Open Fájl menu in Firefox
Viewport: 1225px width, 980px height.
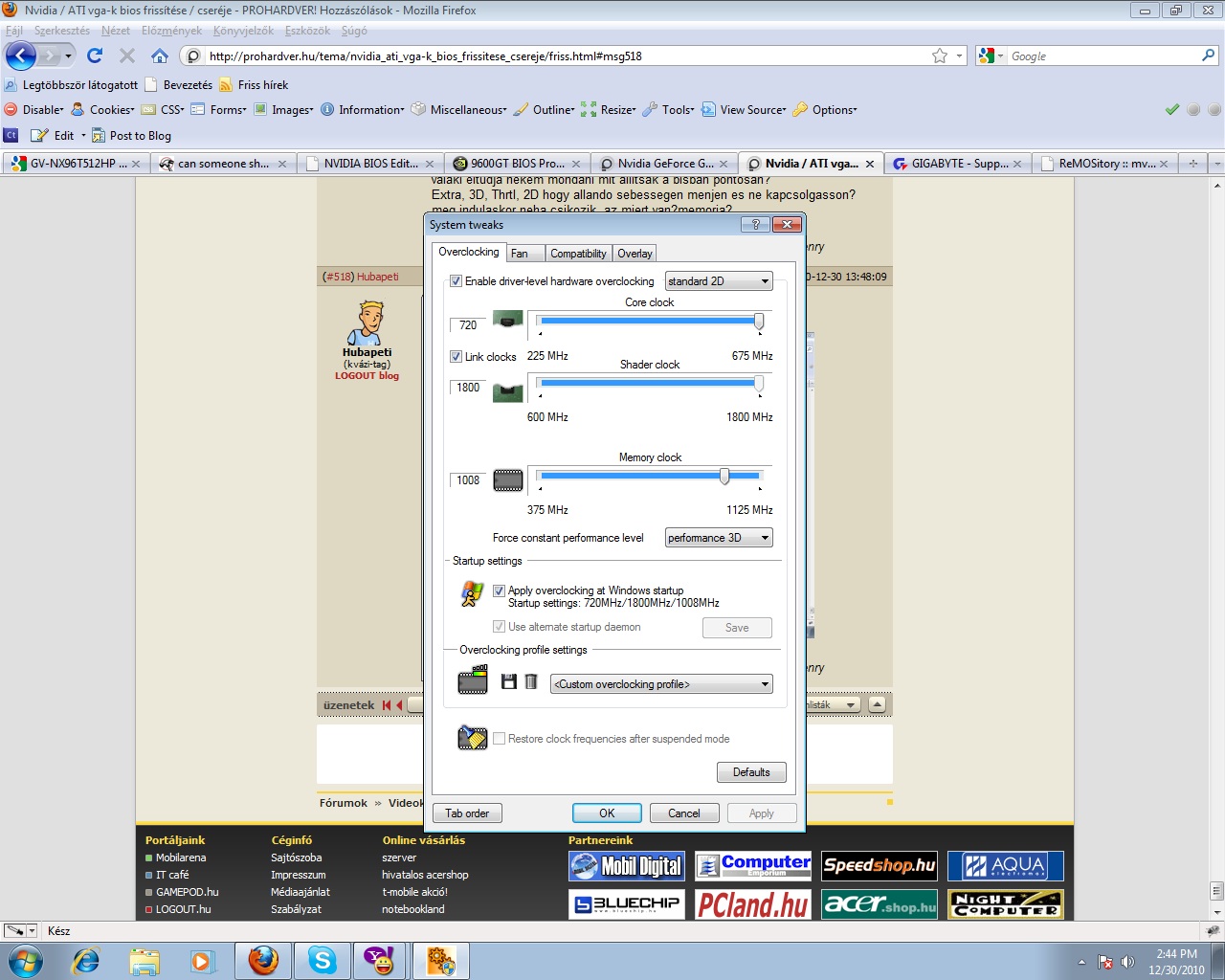[14, 31]
